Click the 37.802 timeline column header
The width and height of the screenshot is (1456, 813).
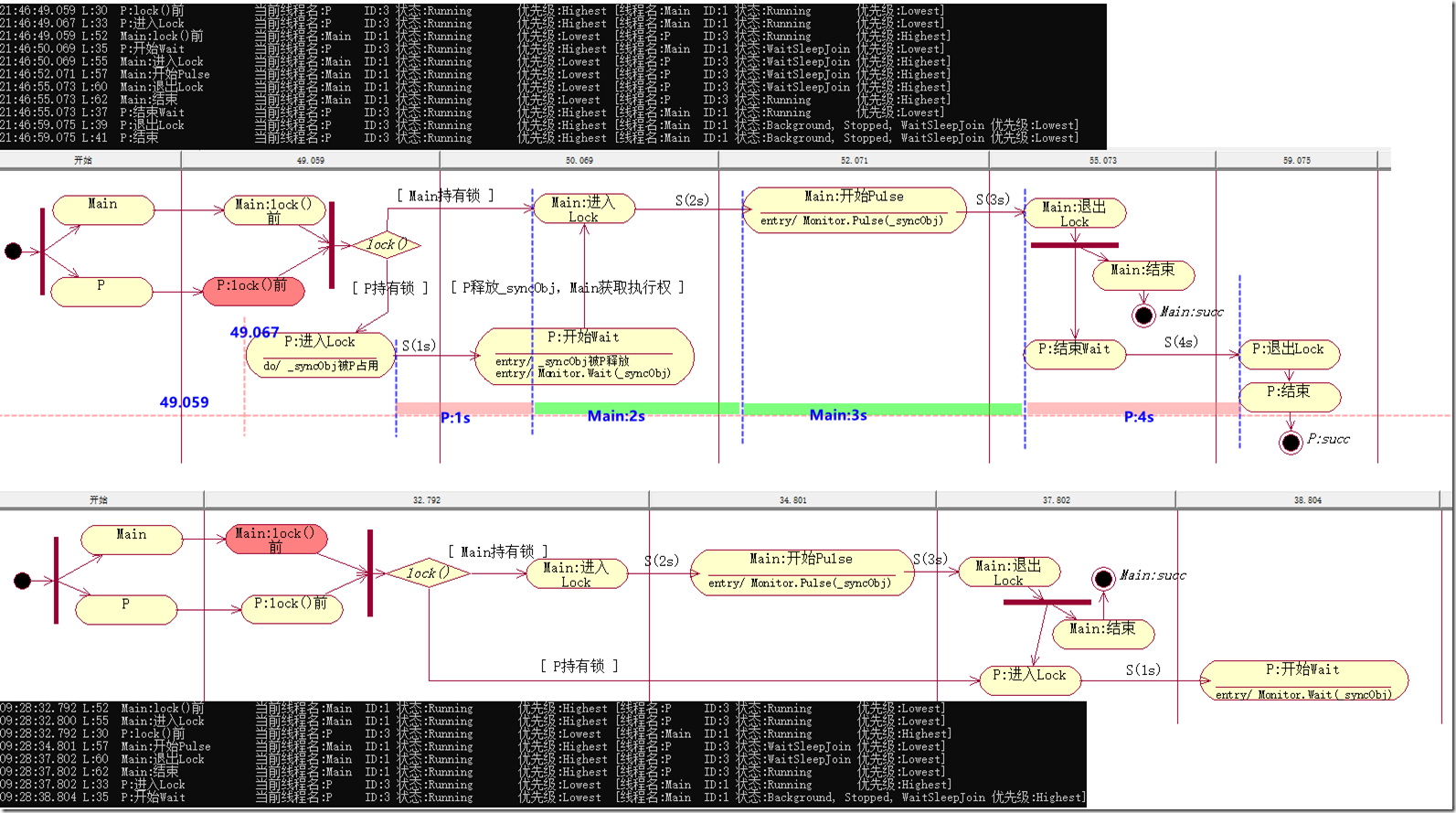(x=1056, y=500)
